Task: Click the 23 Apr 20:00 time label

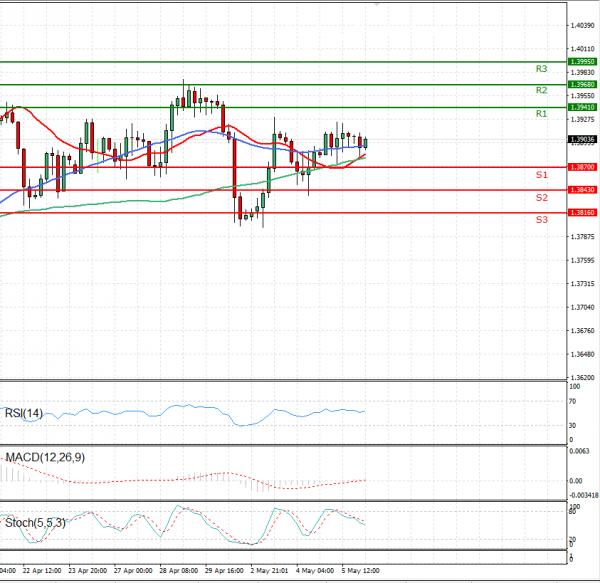Action: 88,571
